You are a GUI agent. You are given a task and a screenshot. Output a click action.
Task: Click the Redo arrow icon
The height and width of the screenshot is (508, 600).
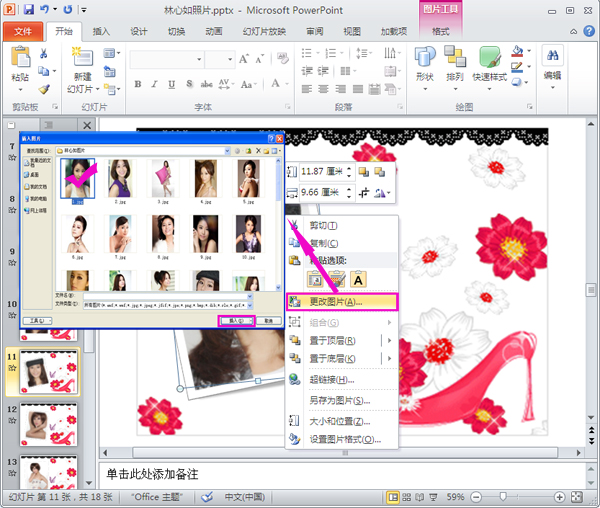click(68, 9)
